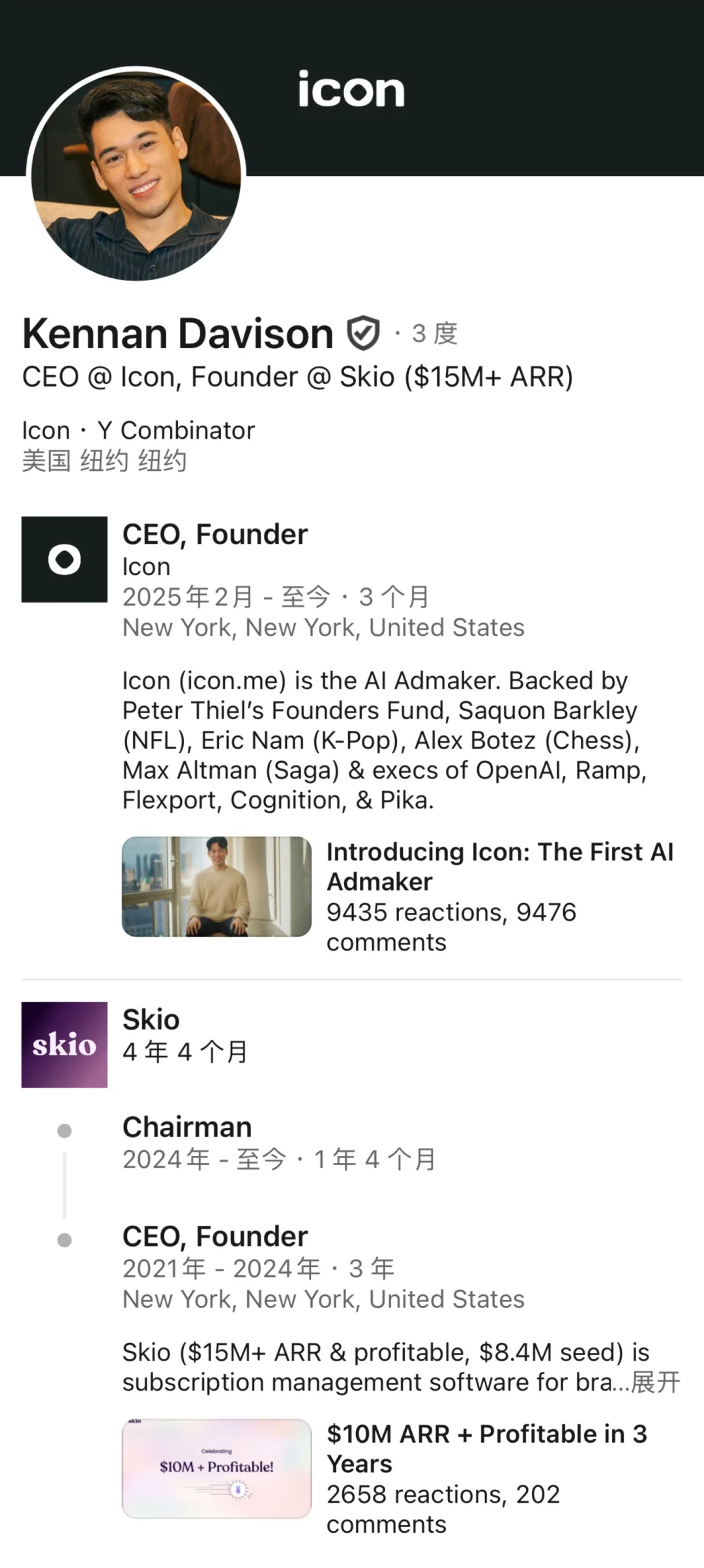704x1568 pixels.
Task: Open the 'Icon · Y Combinator' affiliation line
Action: [138, 430]
